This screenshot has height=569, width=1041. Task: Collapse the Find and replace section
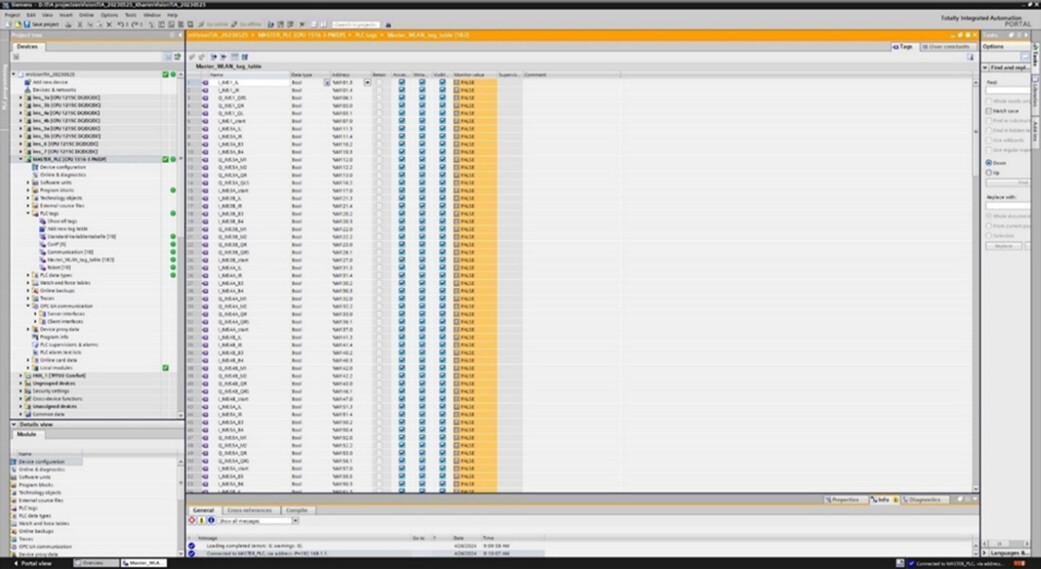click(985, 68)
